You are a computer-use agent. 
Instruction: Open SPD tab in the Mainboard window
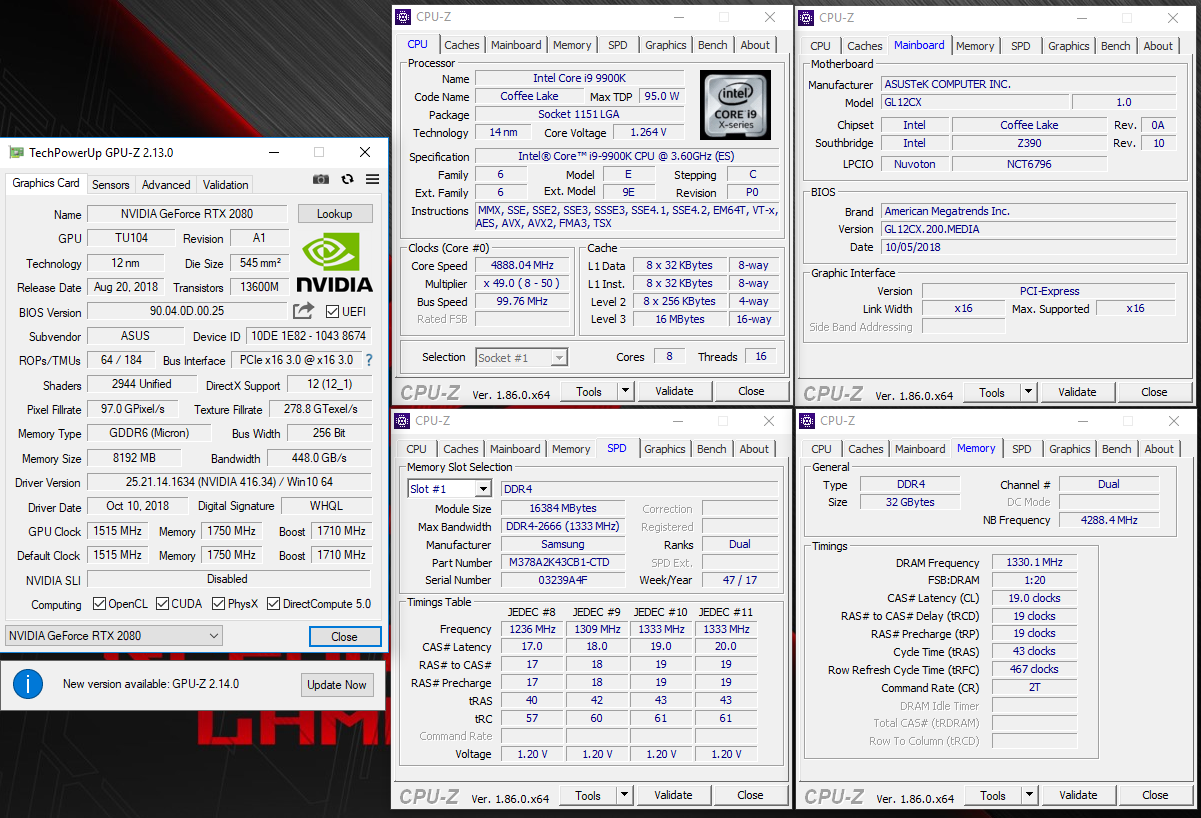[1020, 46]
